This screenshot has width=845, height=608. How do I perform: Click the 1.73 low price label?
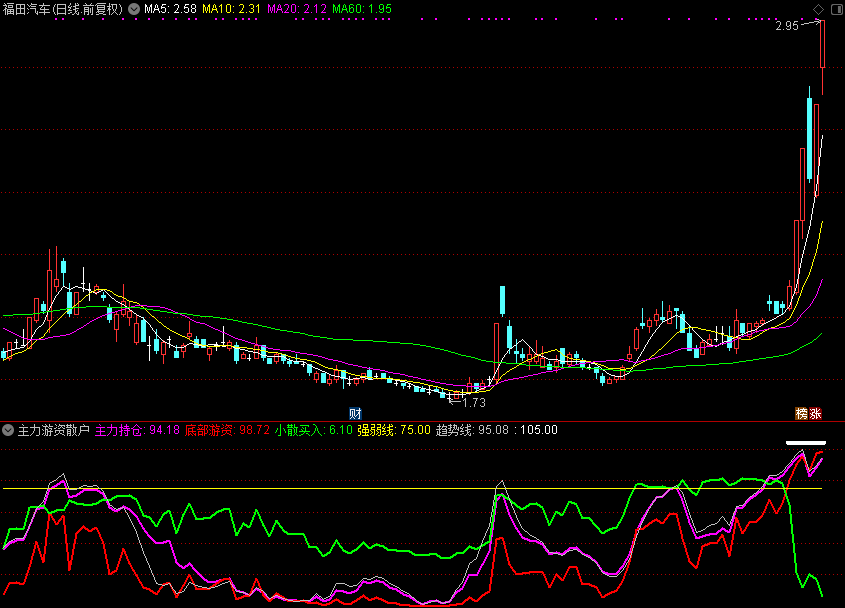pyautogui.click(x=473, y=402)
